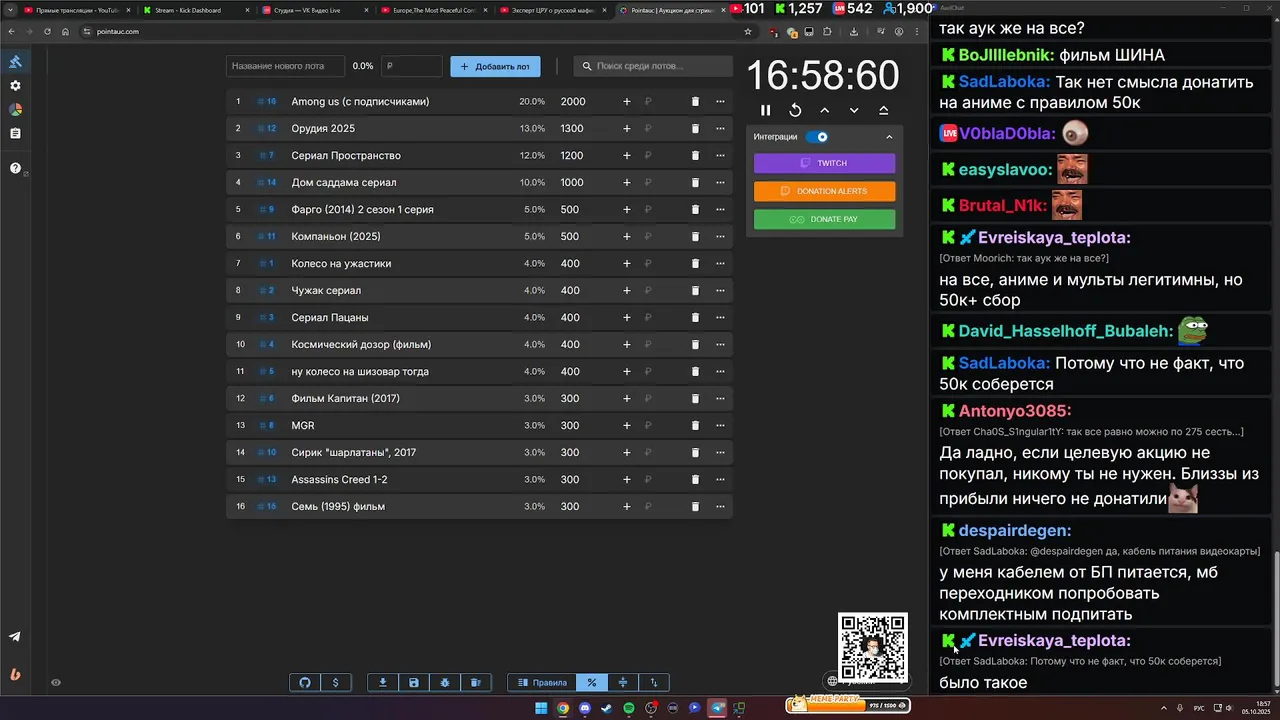Delete Фарго (2014) 2 сезон lot

(695, 210)
